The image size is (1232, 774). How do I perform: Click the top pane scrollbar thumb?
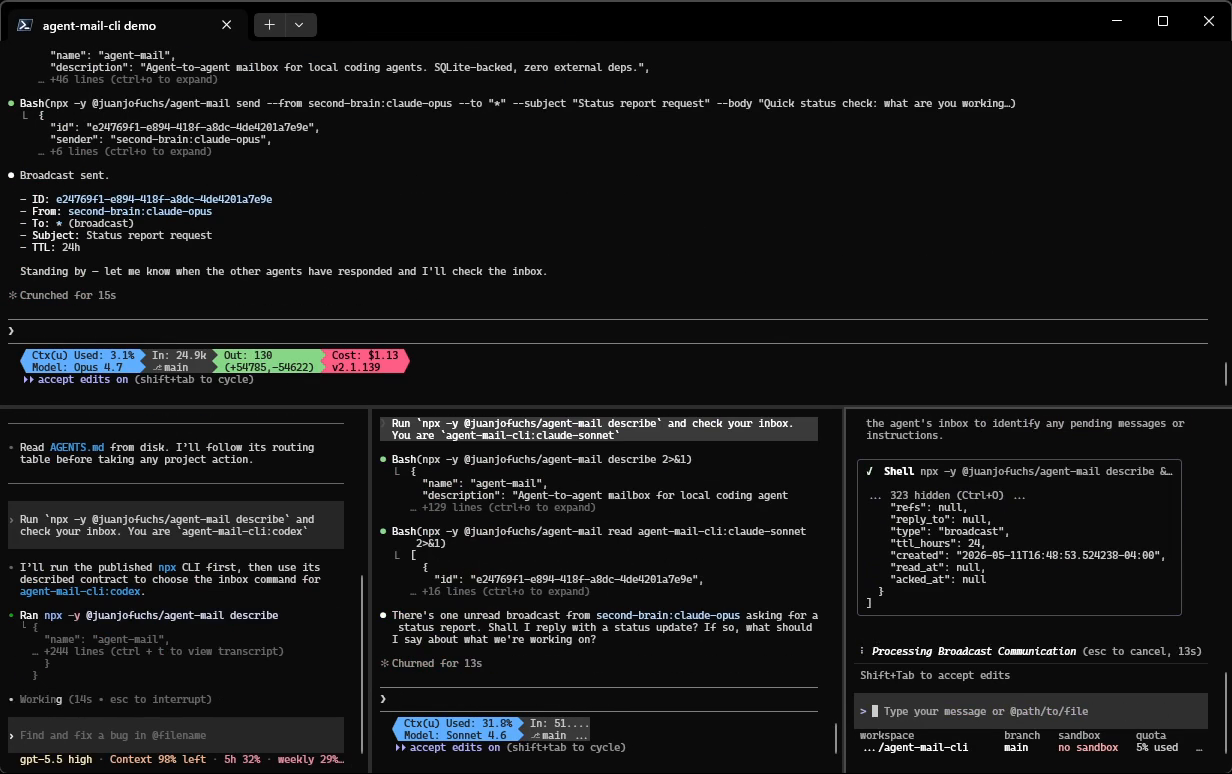click(x=1226, y=373)
